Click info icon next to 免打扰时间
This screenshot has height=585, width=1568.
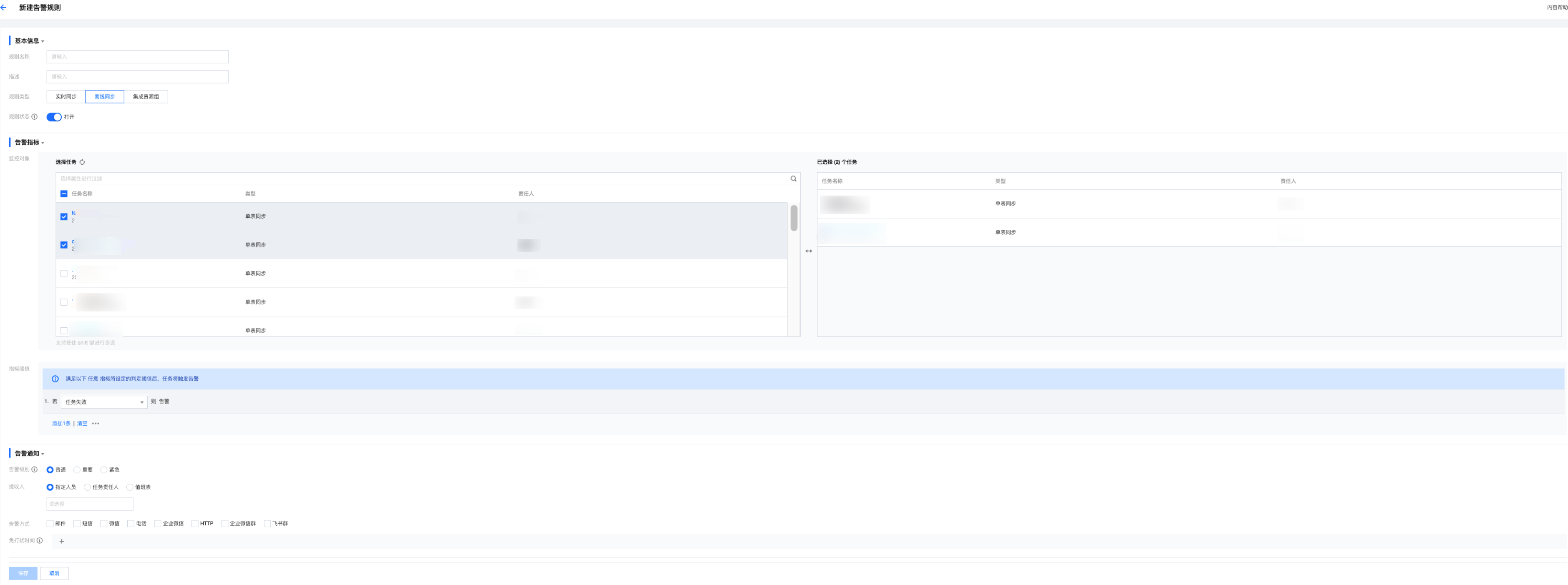[x=40, y=540]
